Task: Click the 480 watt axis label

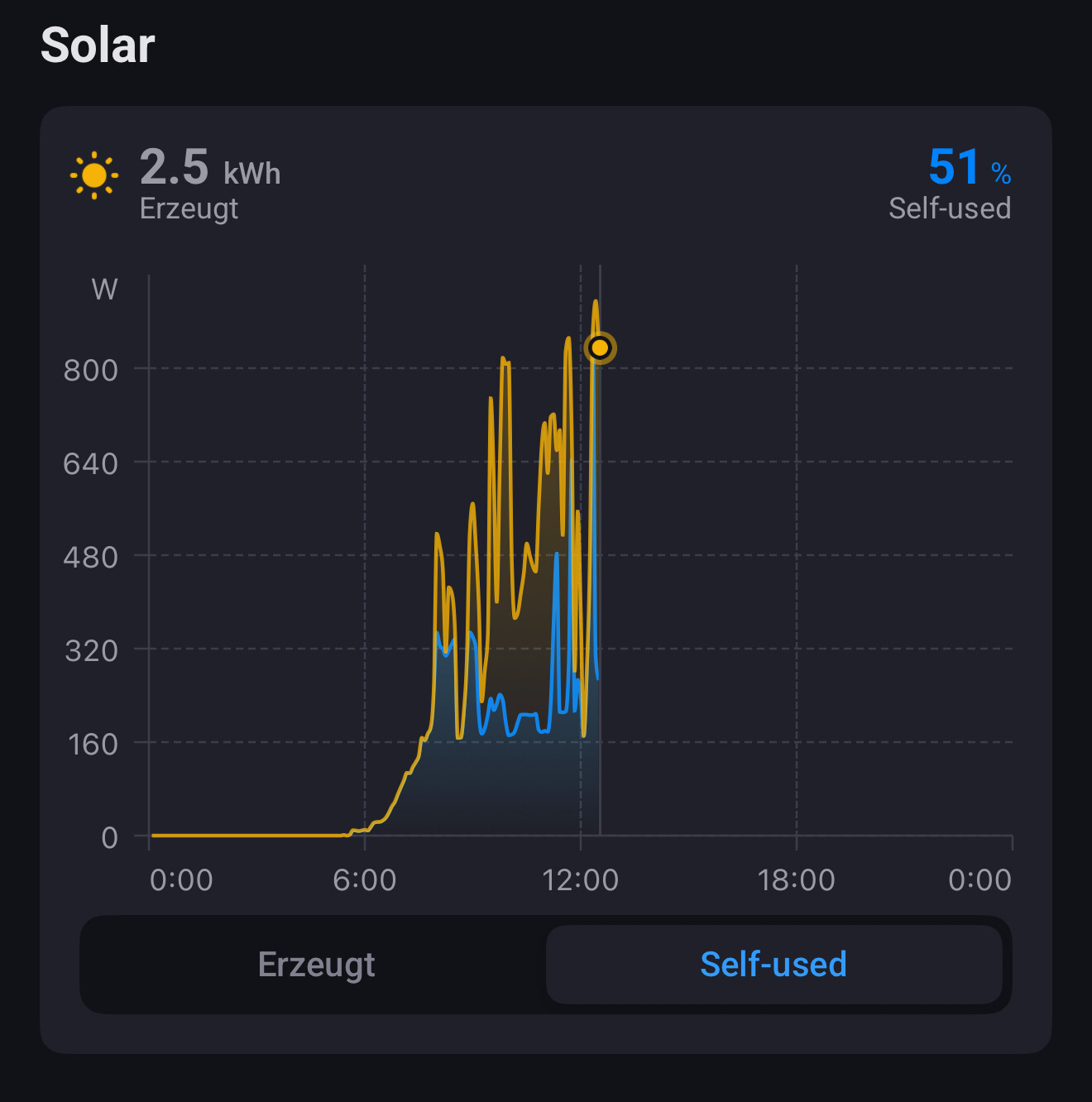Action: pos(91,558)
